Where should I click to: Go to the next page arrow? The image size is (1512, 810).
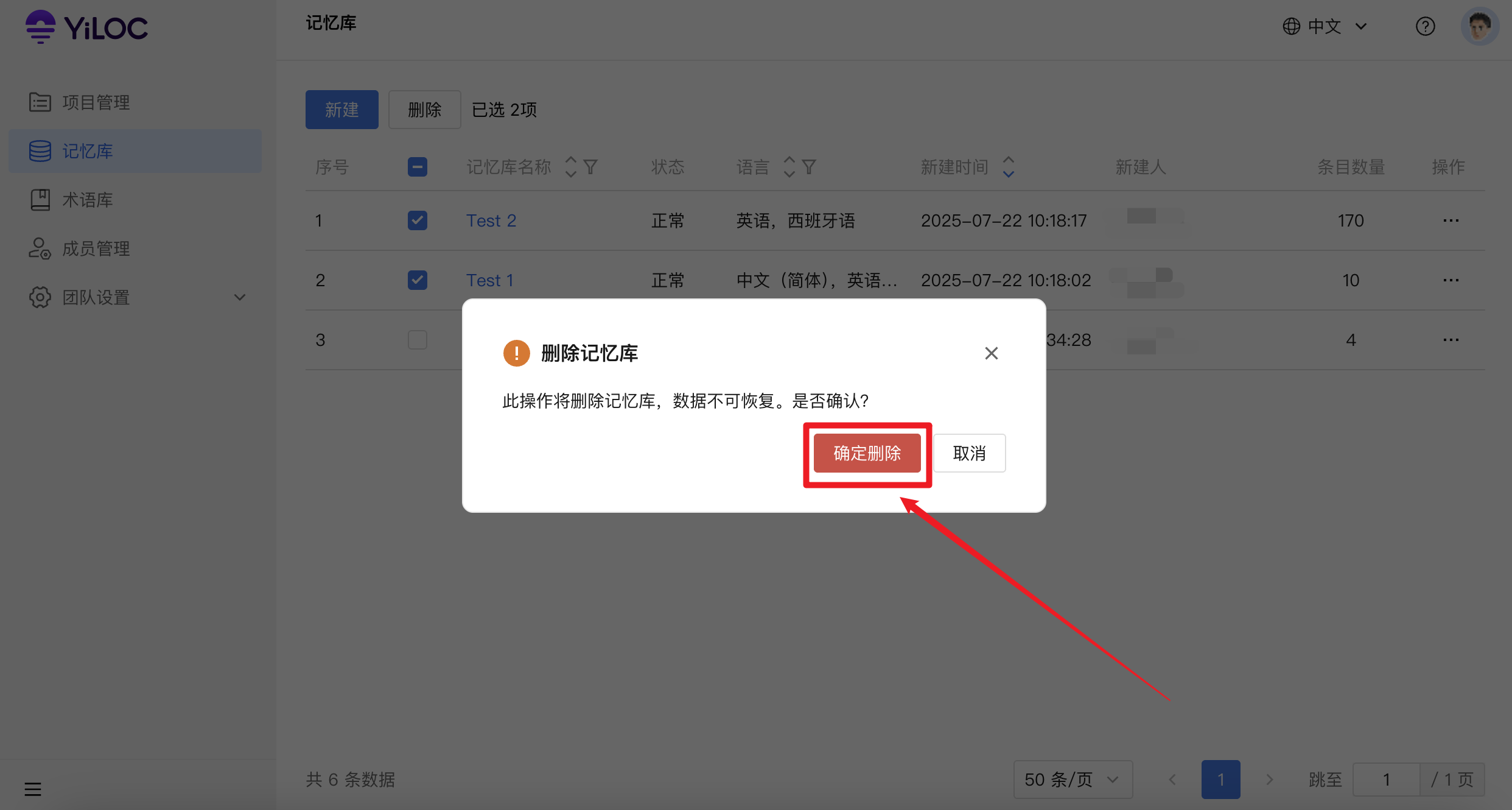1270,780
